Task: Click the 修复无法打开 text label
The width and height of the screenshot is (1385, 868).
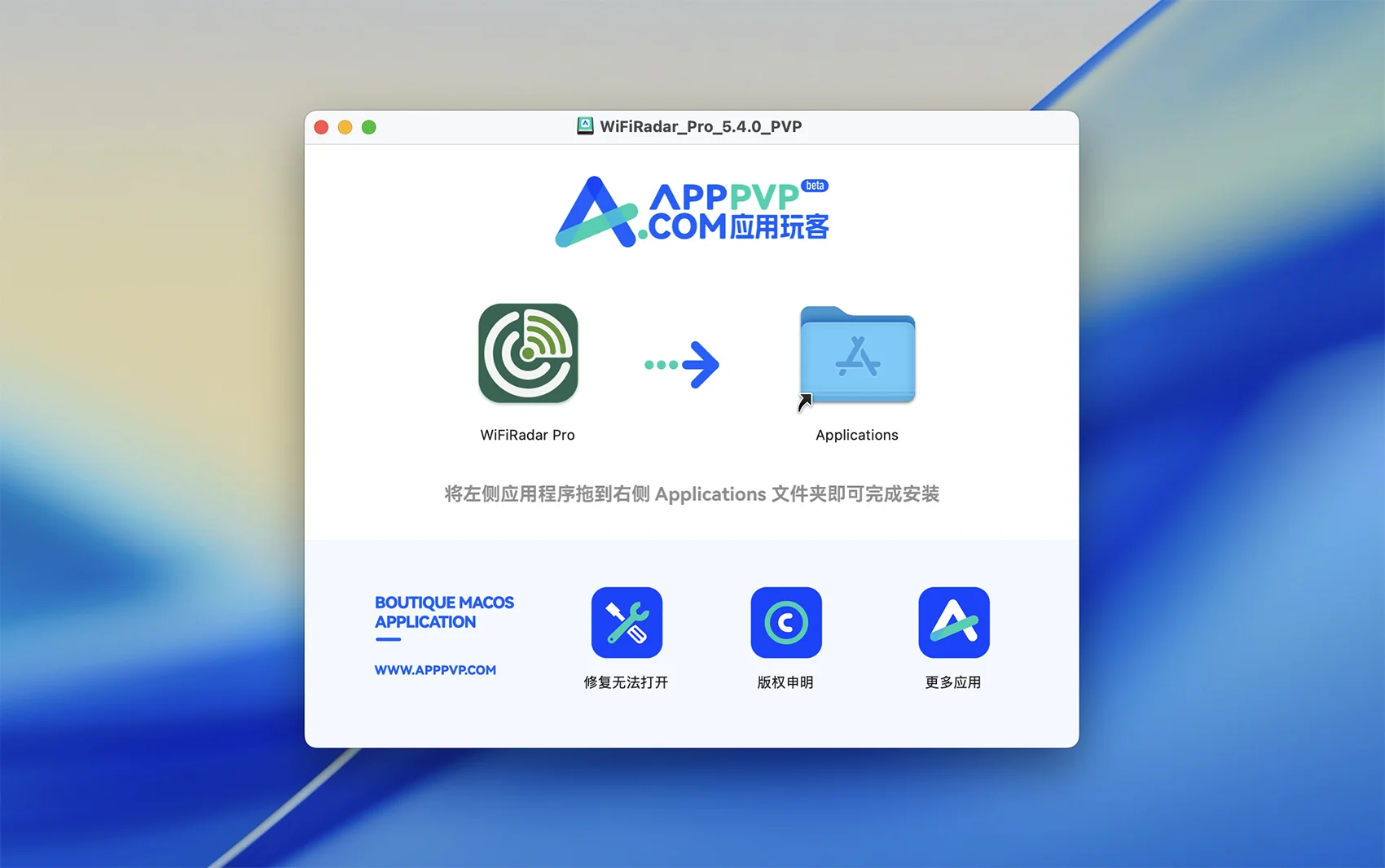Action: [626, 682]
